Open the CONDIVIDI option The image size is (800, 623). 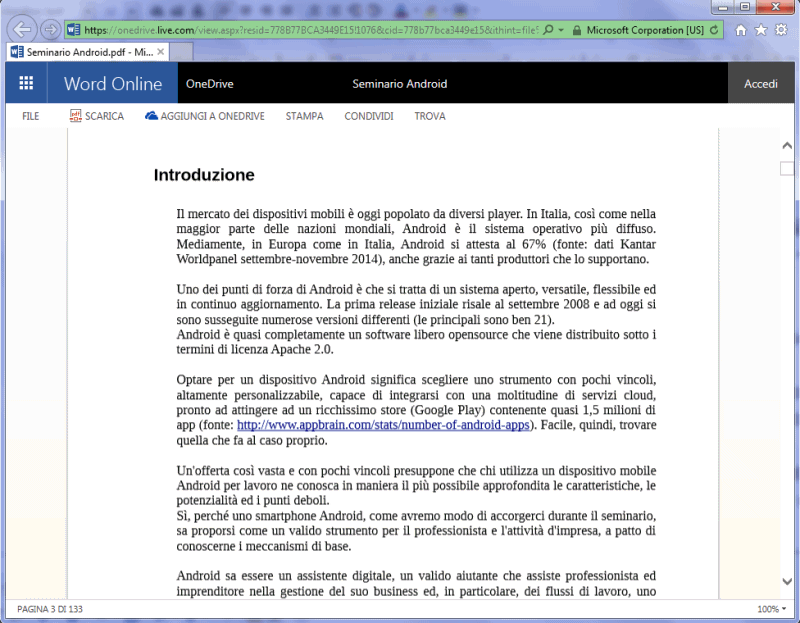[x=369, y=116]
